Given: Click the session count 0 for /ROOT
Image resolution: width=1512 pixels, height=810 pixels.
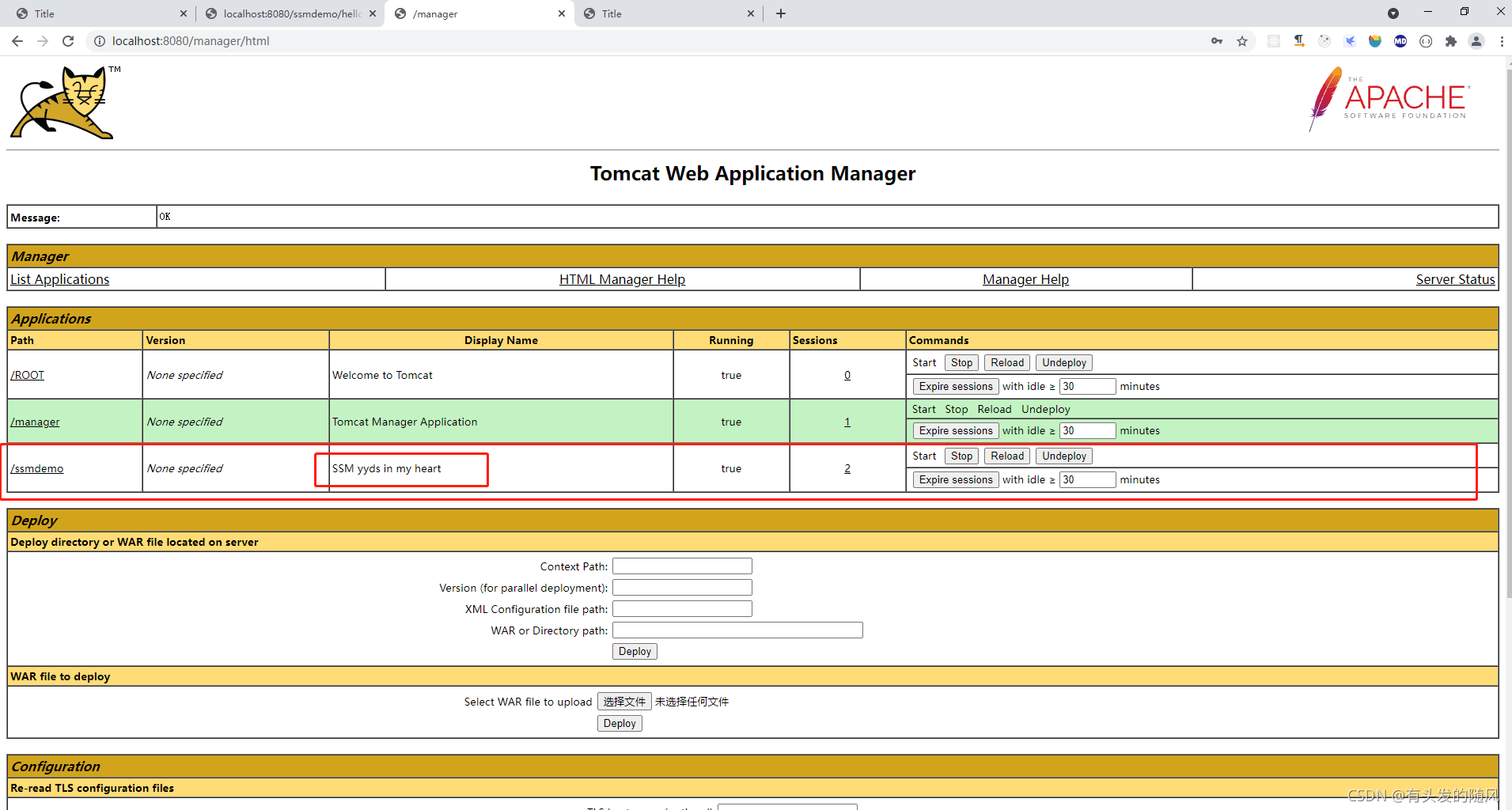Looking at the screenshot, I should [847, 375].
